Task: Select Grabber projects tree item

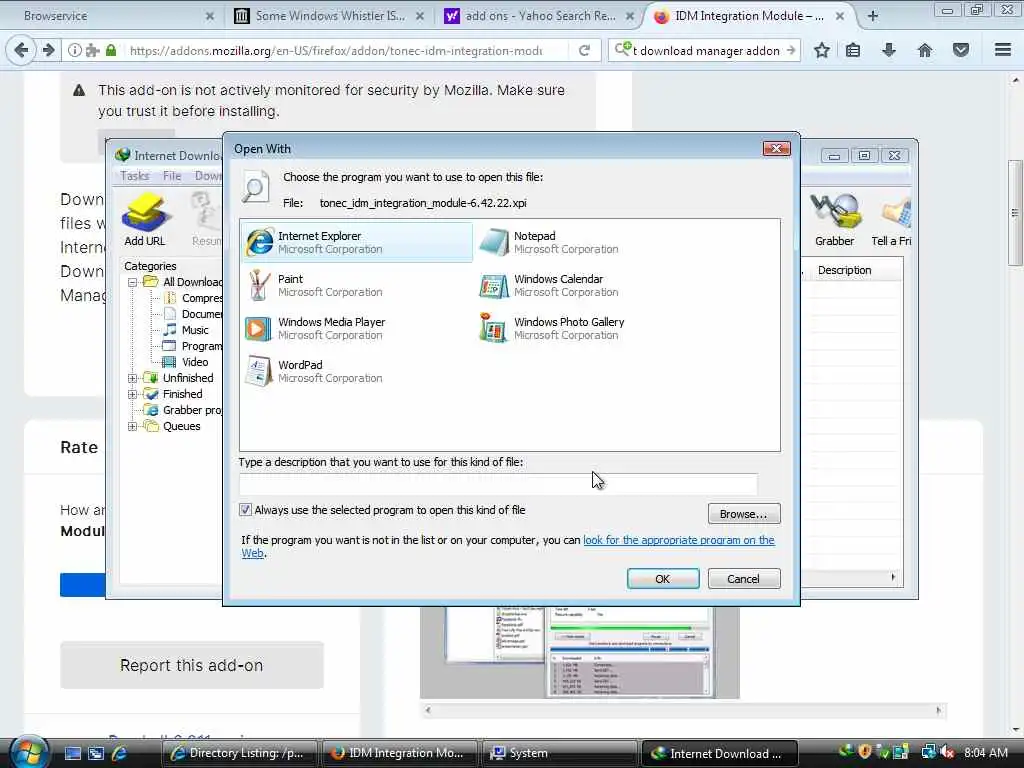Action: 192,410
